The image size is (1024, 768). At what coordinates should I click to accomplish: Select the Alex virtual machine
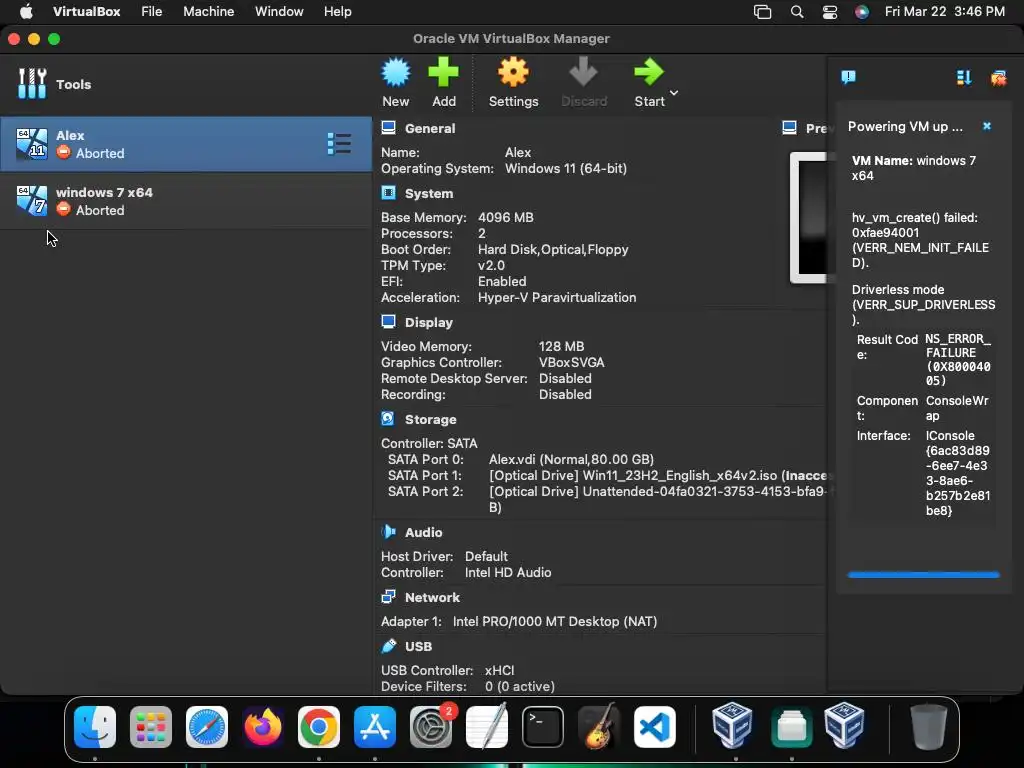(186, 144)
